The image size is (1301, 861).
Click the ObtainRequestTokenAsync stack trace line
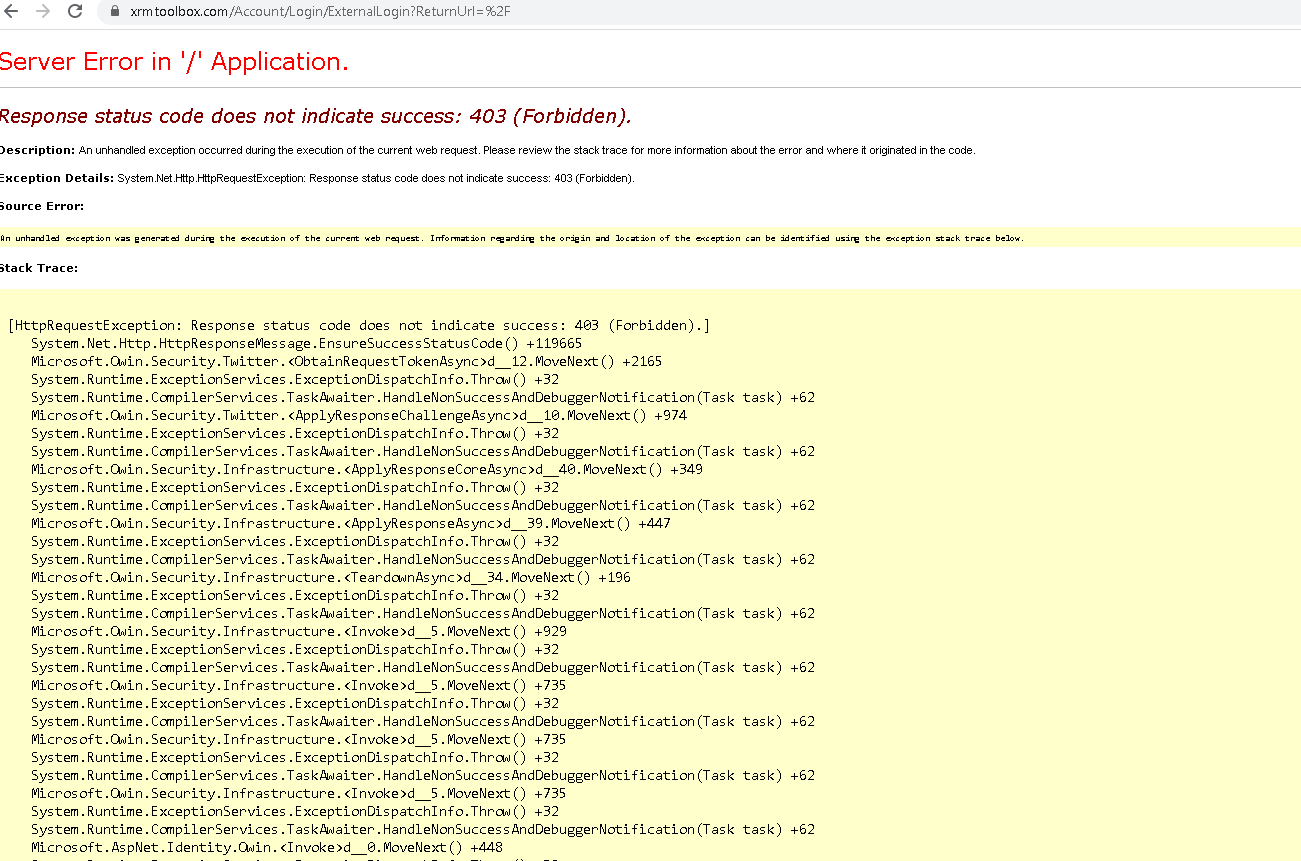point(346,361)
